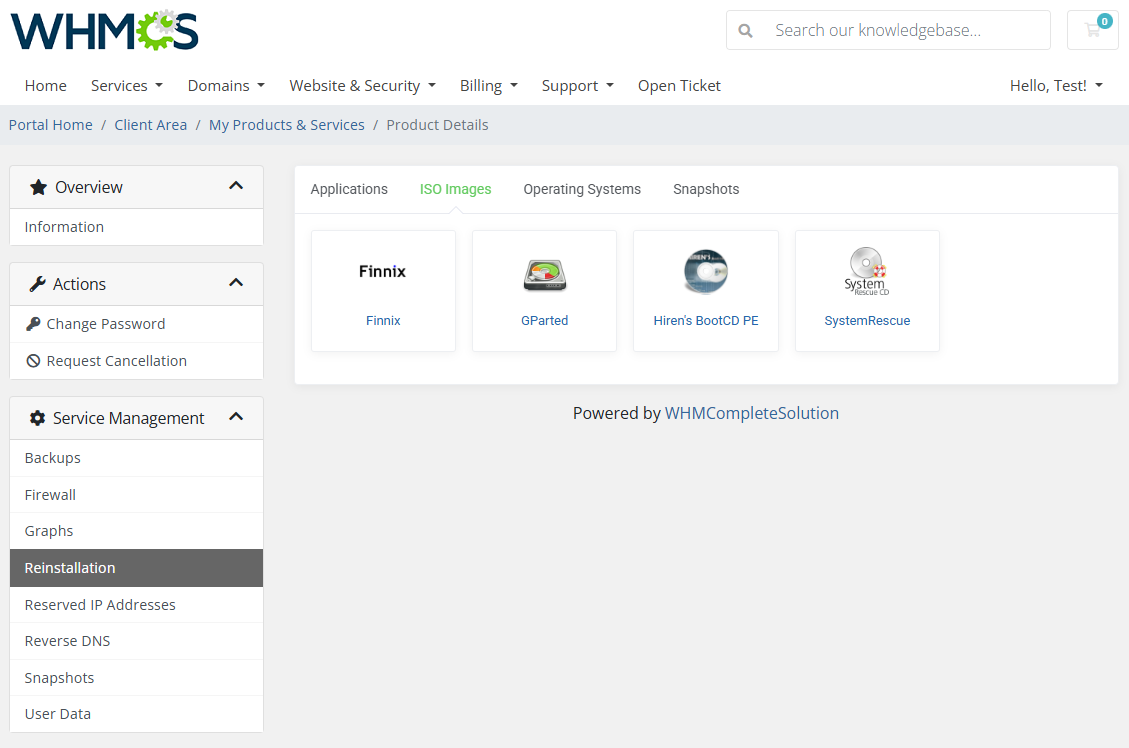Click the search magnifier icon
This screenshot has height=748, width=1129.
click(x=745, y=30)
